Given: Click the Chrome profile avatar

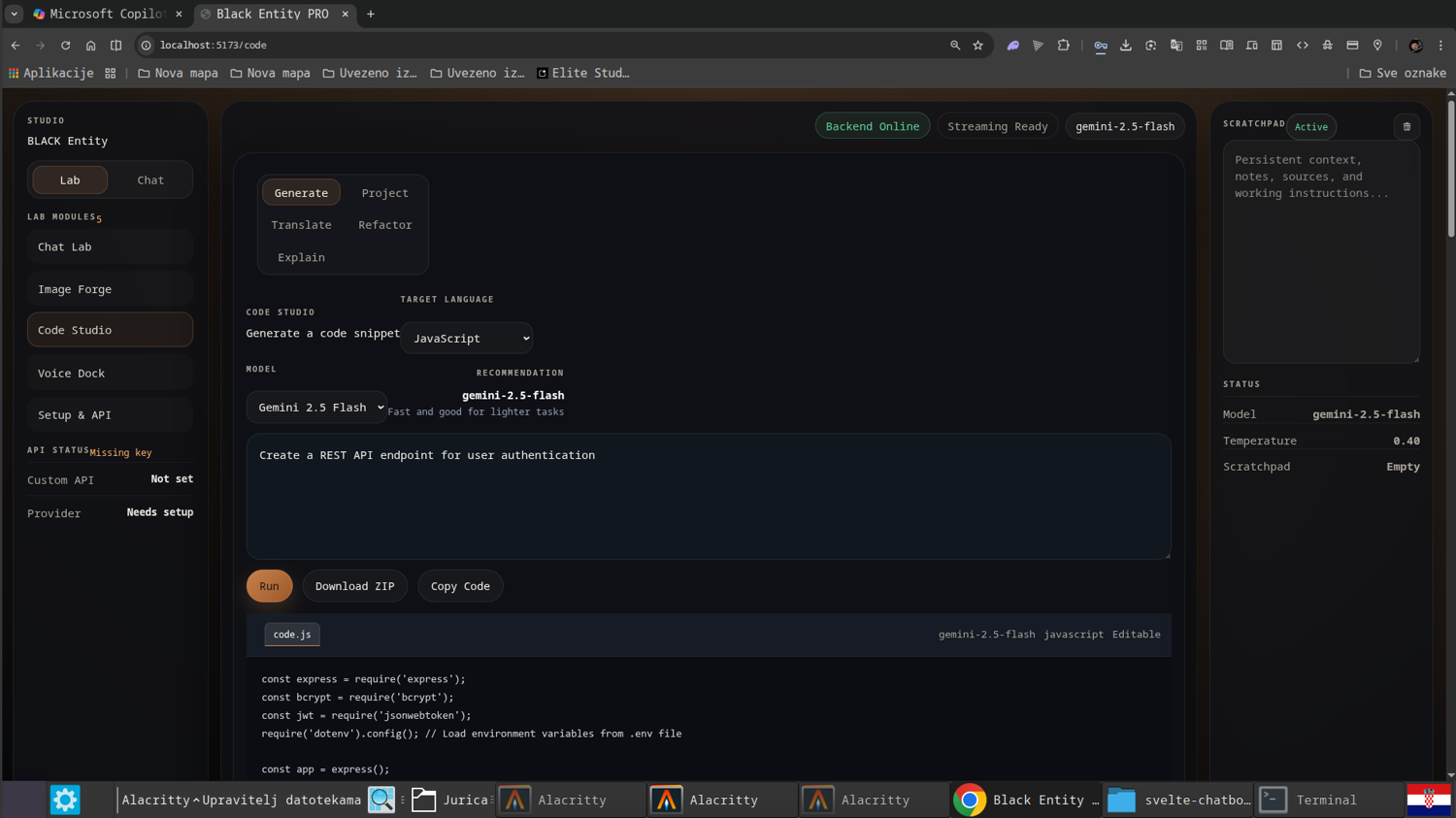Looking at the screenshot, I should pos(1416,45).
